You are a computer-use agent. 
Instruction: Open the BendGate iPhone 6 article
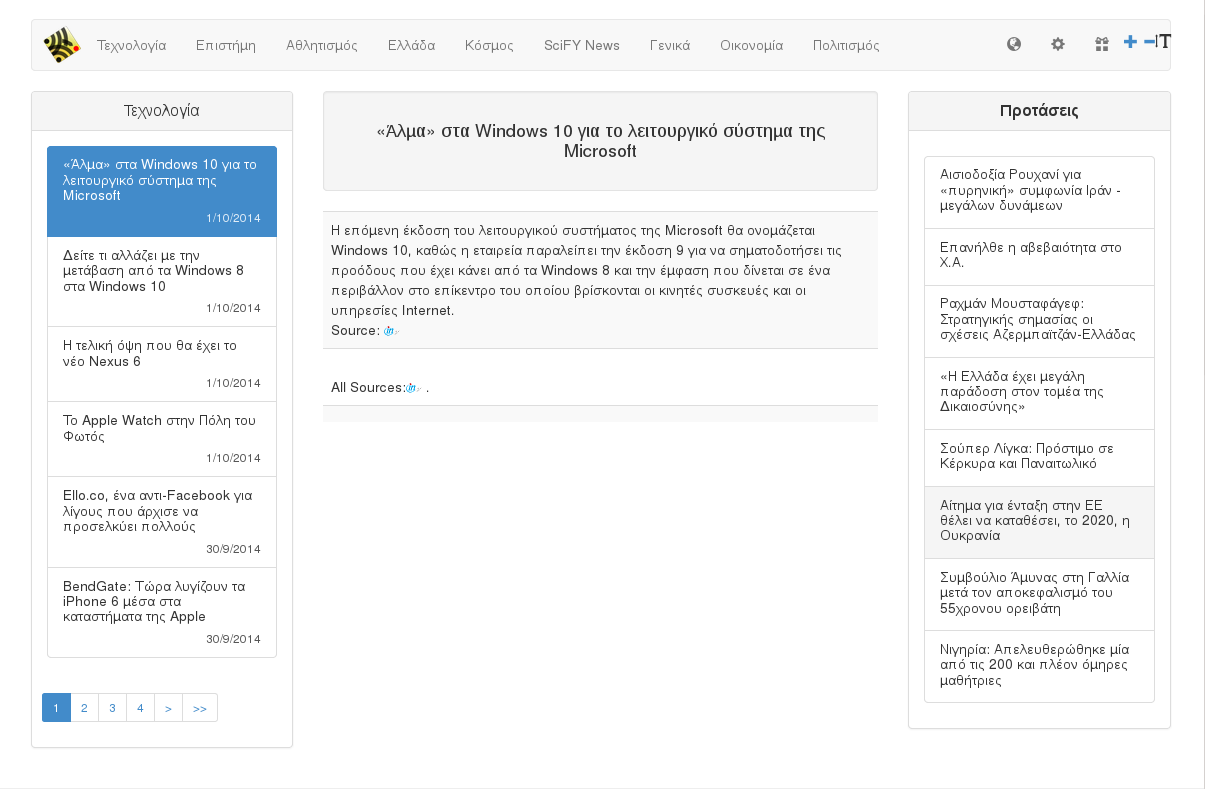tap(162, 613)
